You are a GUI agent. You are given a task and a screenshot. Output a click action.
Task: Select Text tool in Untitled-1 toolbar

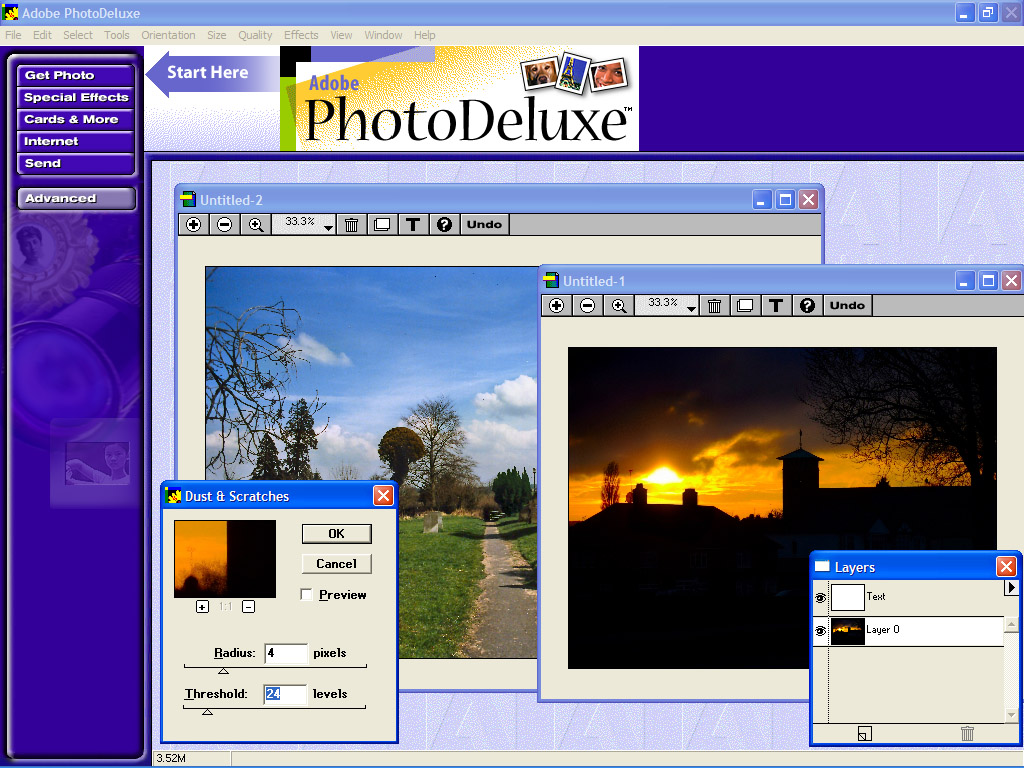pyautogui.click(x=776, y=306)
